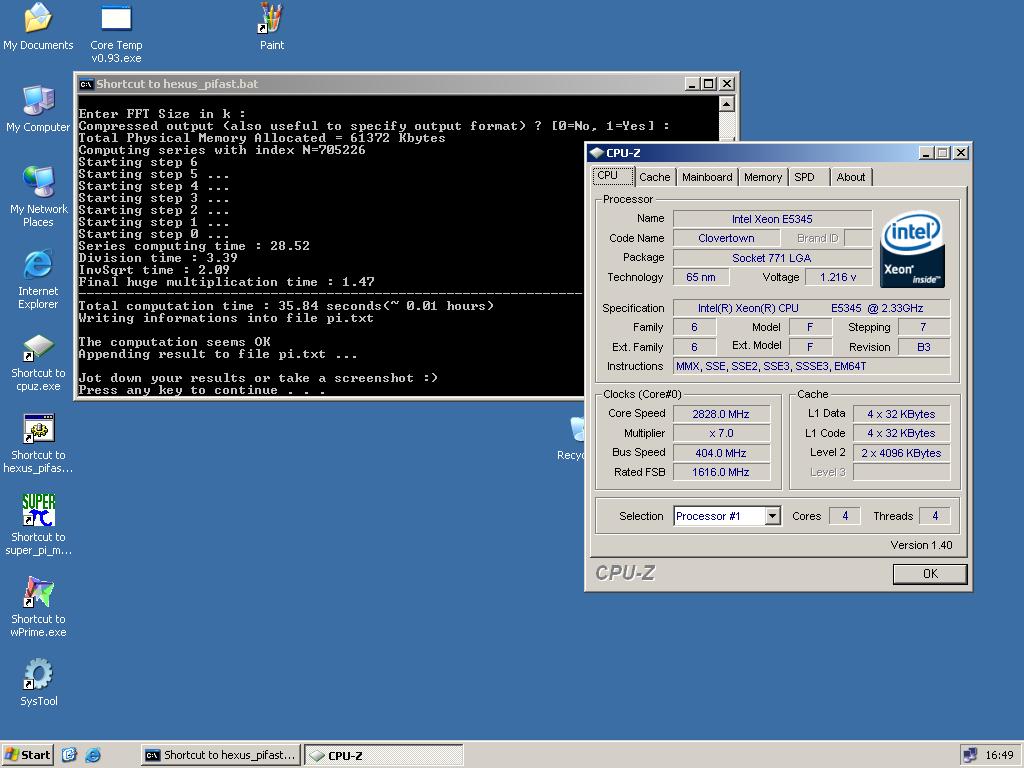Open Shortcut to cpuz.exe icon

(38, 347)
